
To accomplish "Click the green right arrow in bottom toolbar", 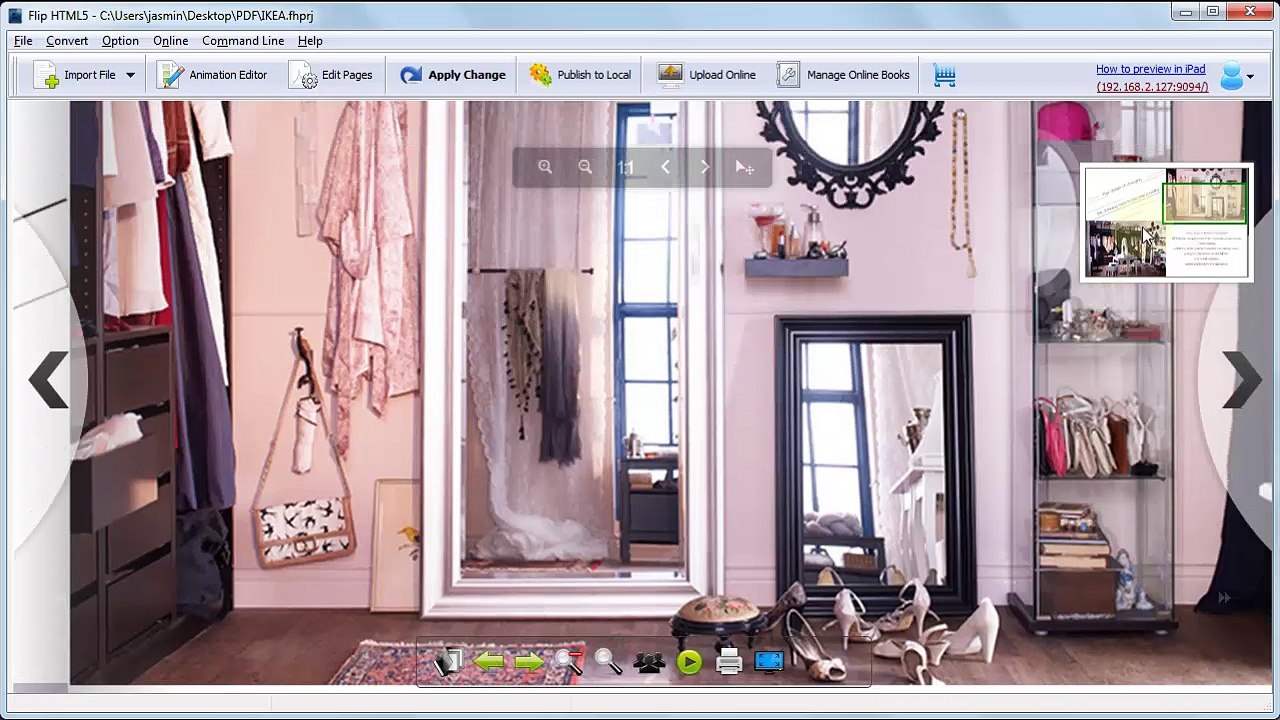I will click(529, 661).
